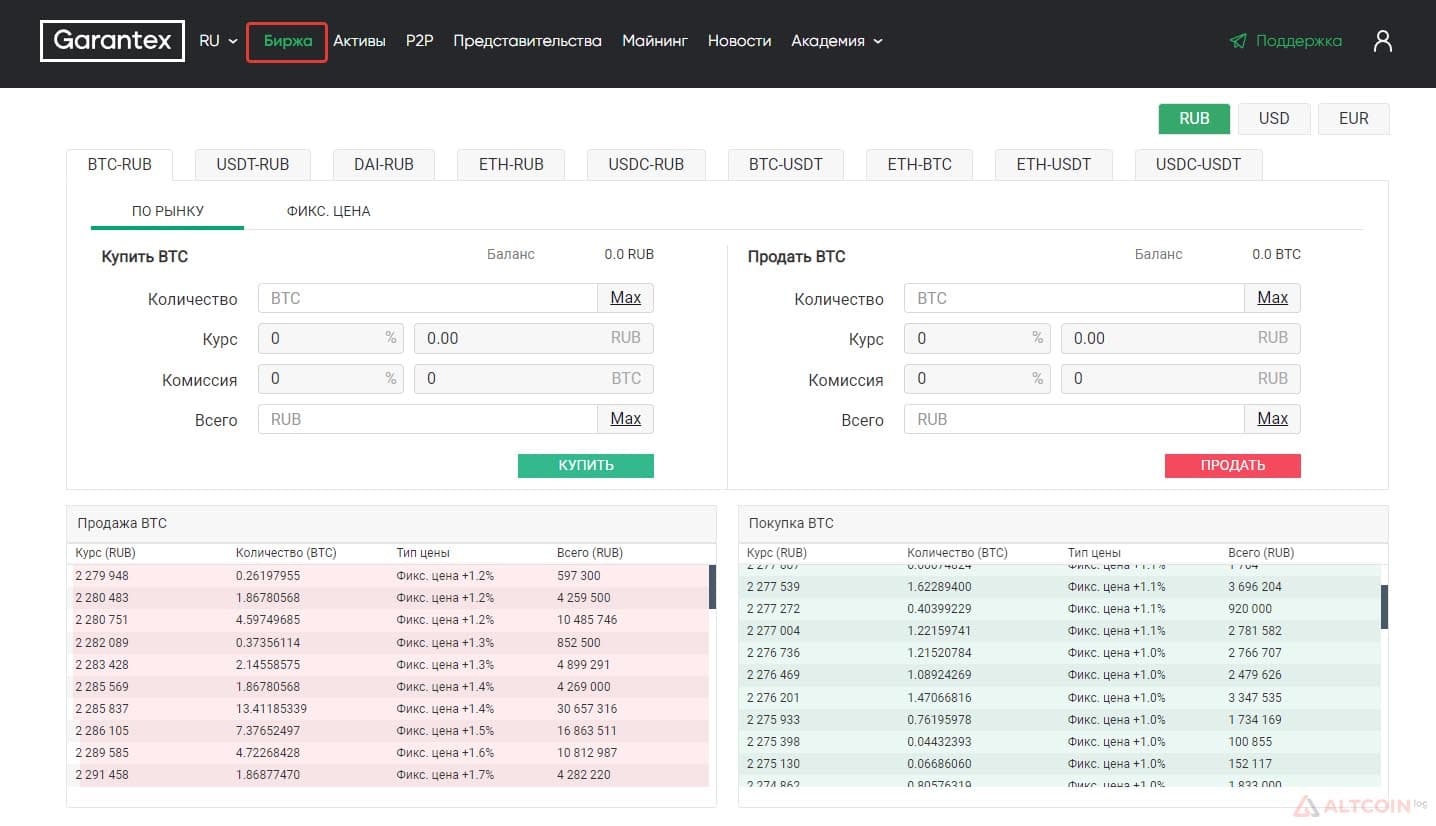Select sell order at rate 2 279 948

pyautogui.click(x=388, y=576)
